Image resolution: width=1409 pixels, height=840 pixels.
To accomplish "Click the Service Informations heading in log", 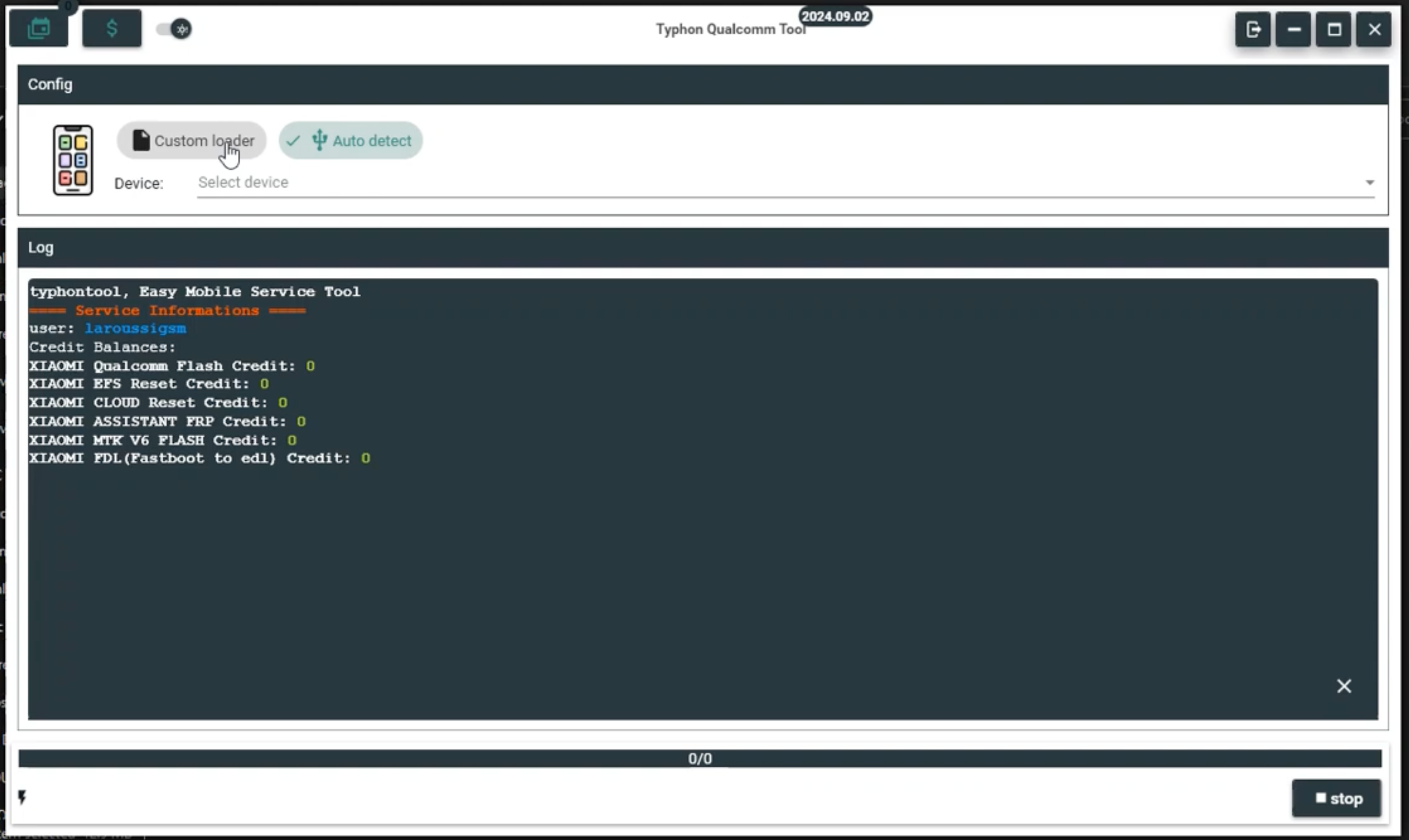I will [167, 310].
